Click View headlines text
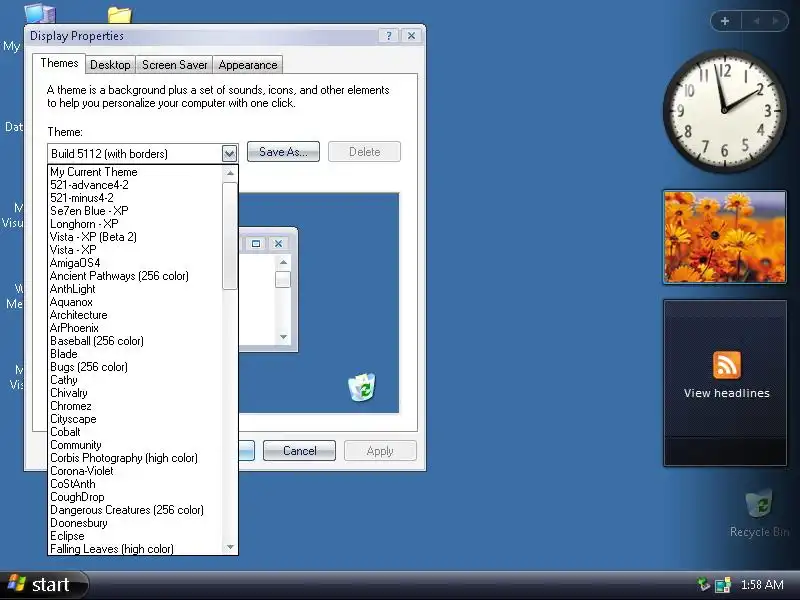Screen dimensions: 800x600 pos(727,393)
